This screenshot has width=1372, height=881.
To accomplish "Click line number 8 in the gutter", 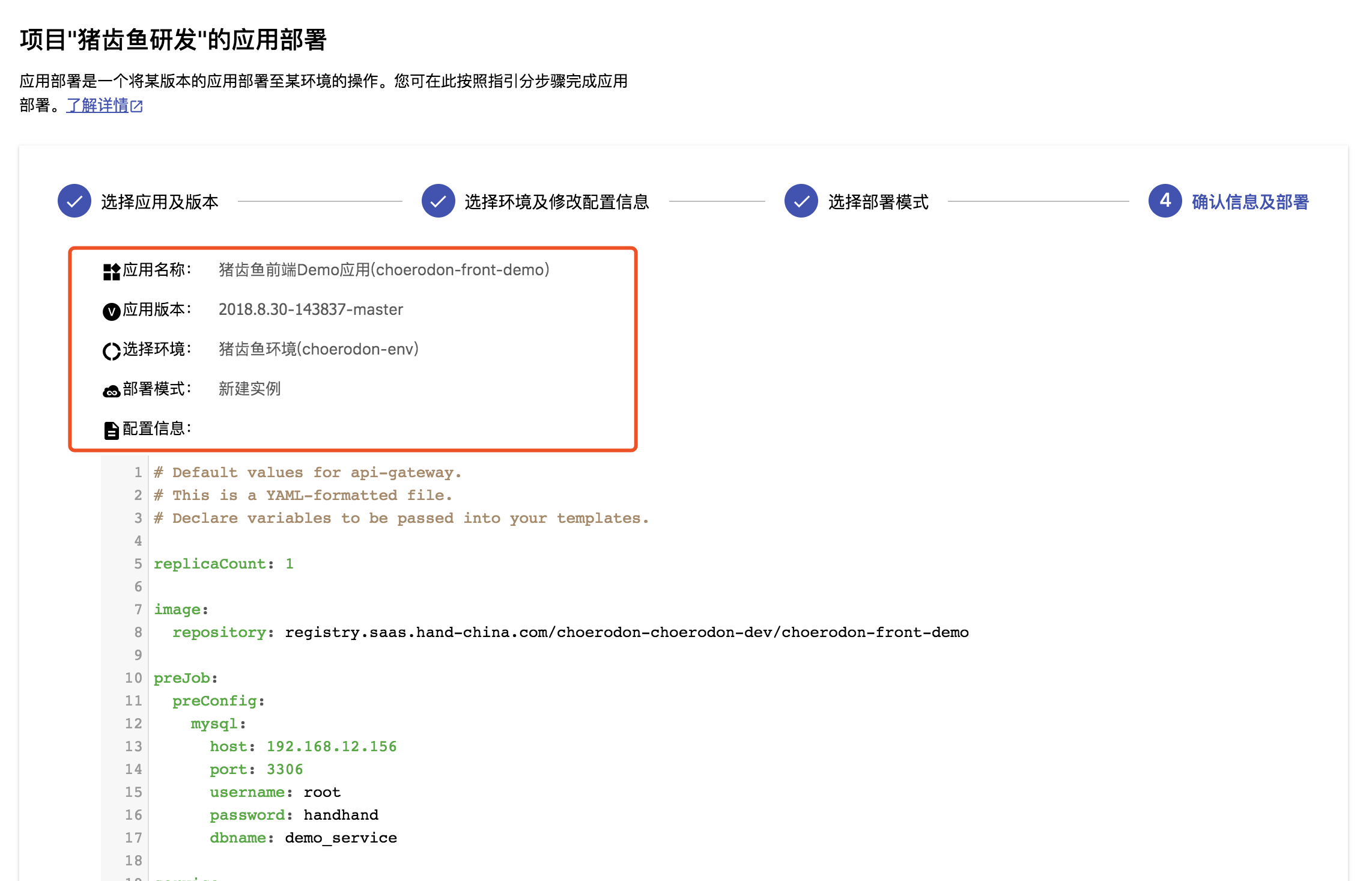I will click(138, 632).
